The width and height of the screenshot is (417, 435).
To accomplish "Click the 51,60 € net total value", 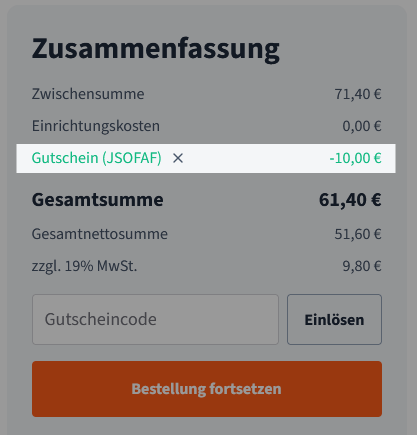I will 358,234.
